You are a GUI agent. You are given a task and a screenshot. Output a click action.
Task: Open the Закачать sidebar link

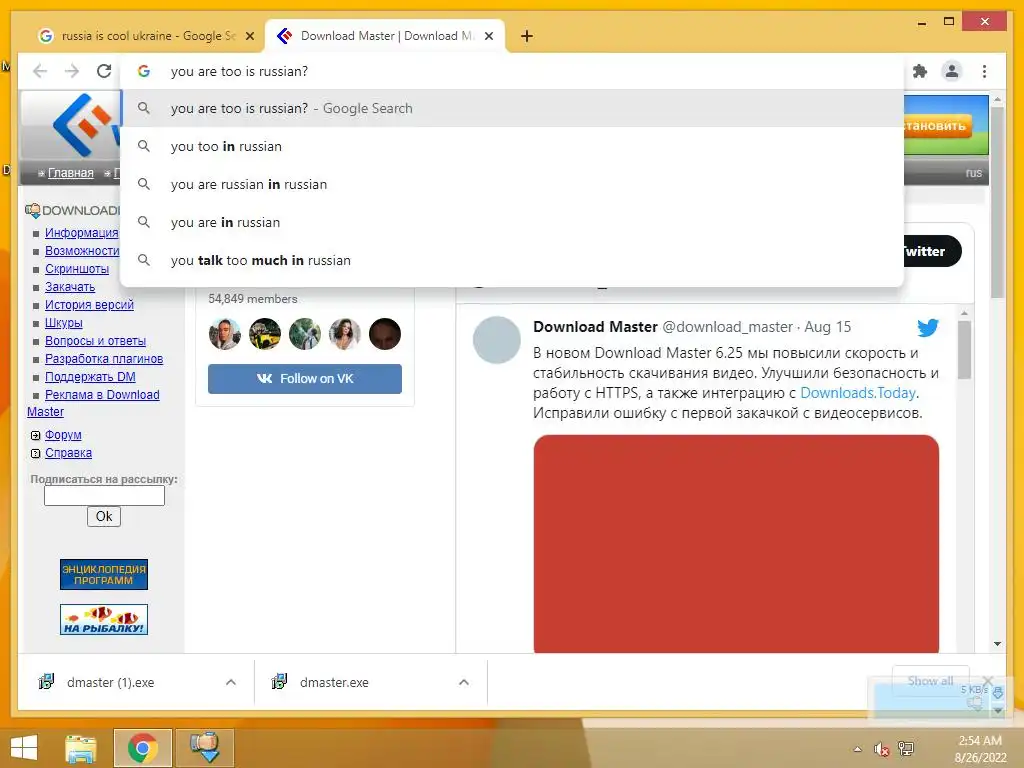click(70, 287)
